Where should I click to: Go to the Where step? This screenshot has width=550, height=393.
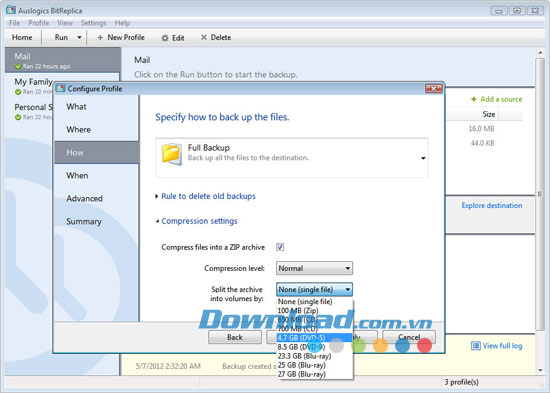(97, 129)
